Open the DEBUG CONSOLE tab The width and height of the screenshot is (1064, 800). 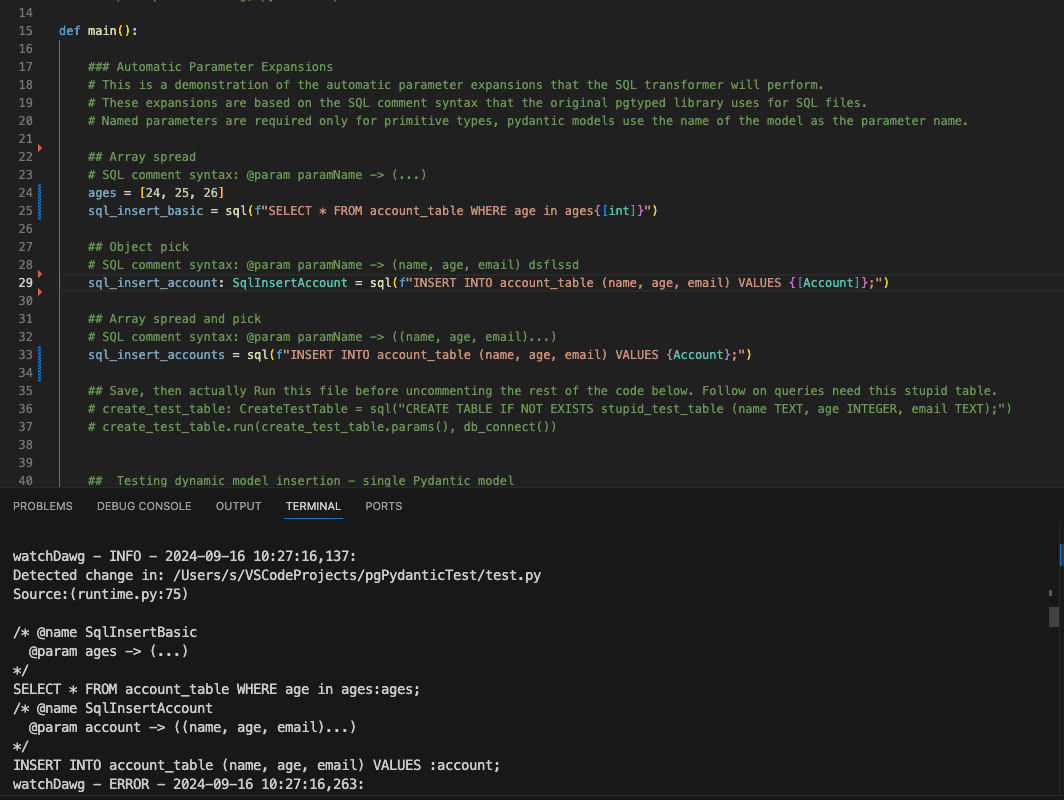[x=143, y=506]
